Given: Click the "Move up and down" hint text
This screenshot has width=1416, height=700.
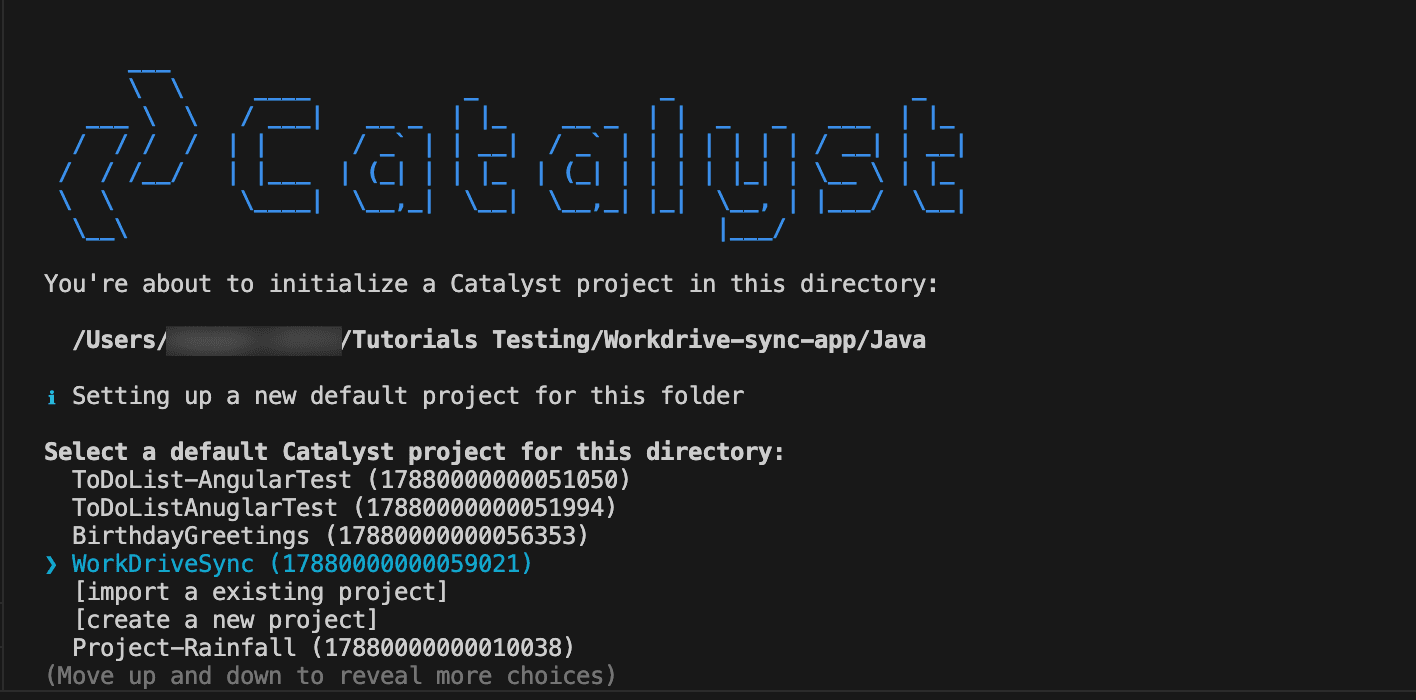Looking at the screenshot, I should coord(330,676).
